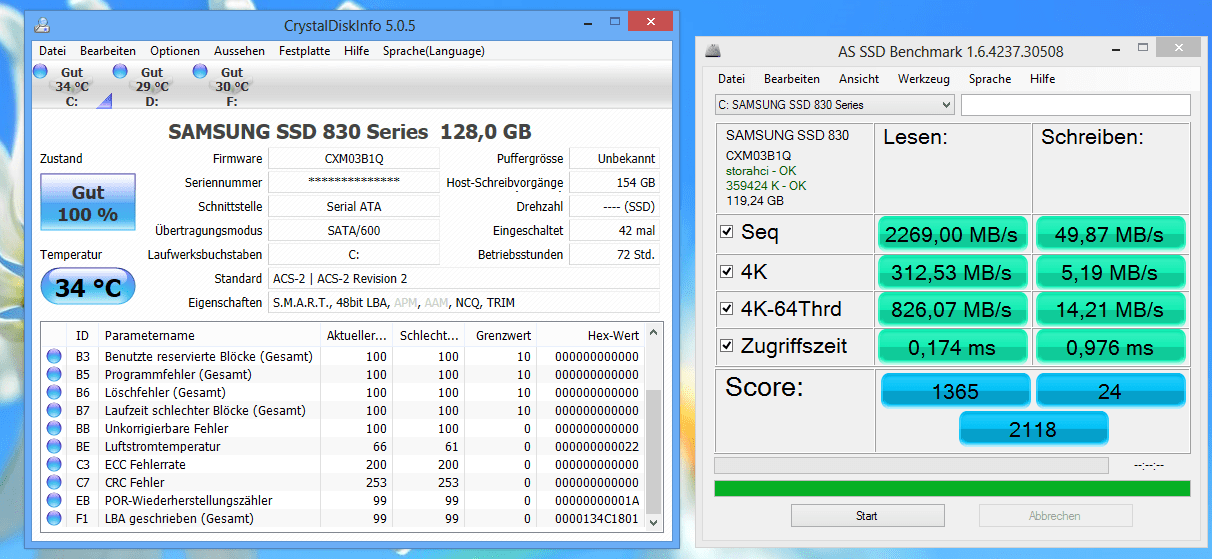
Task: Click Eingeschaltet value 42 mal
Action: point(614,231)
